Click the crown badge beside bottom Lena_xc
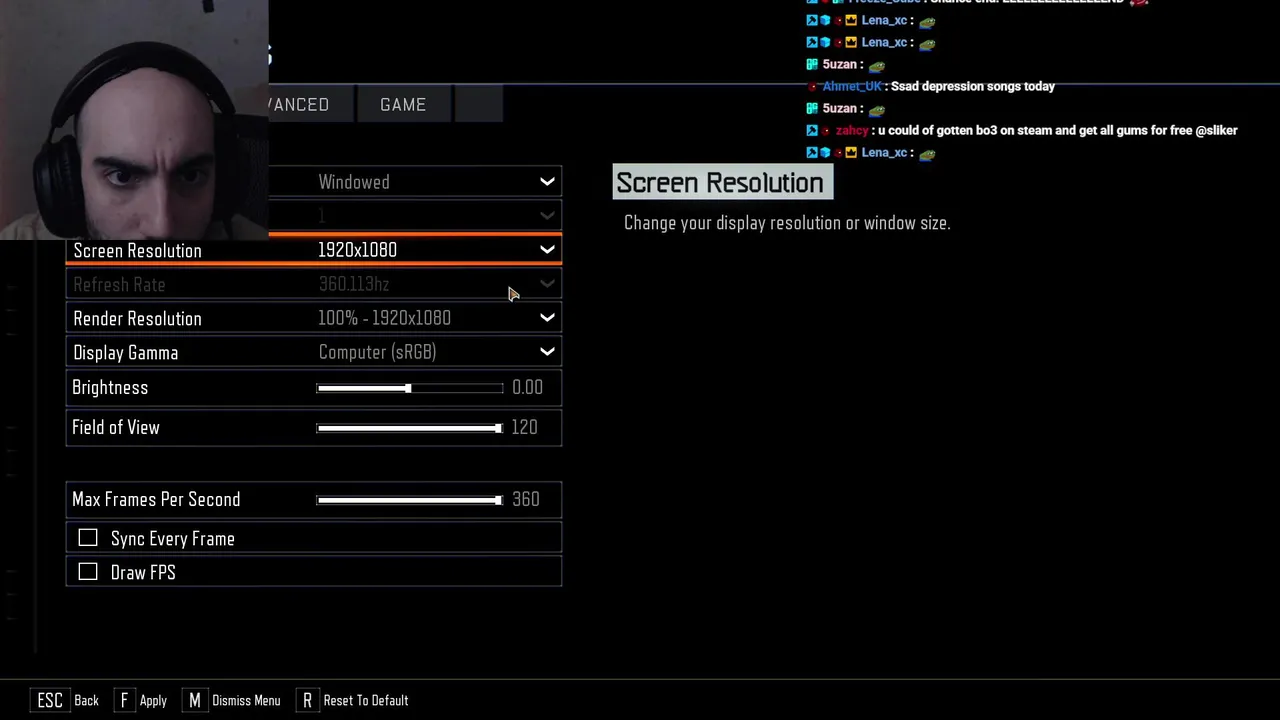The height and width of the screenshot is (720, 1280). coord(851,152)
